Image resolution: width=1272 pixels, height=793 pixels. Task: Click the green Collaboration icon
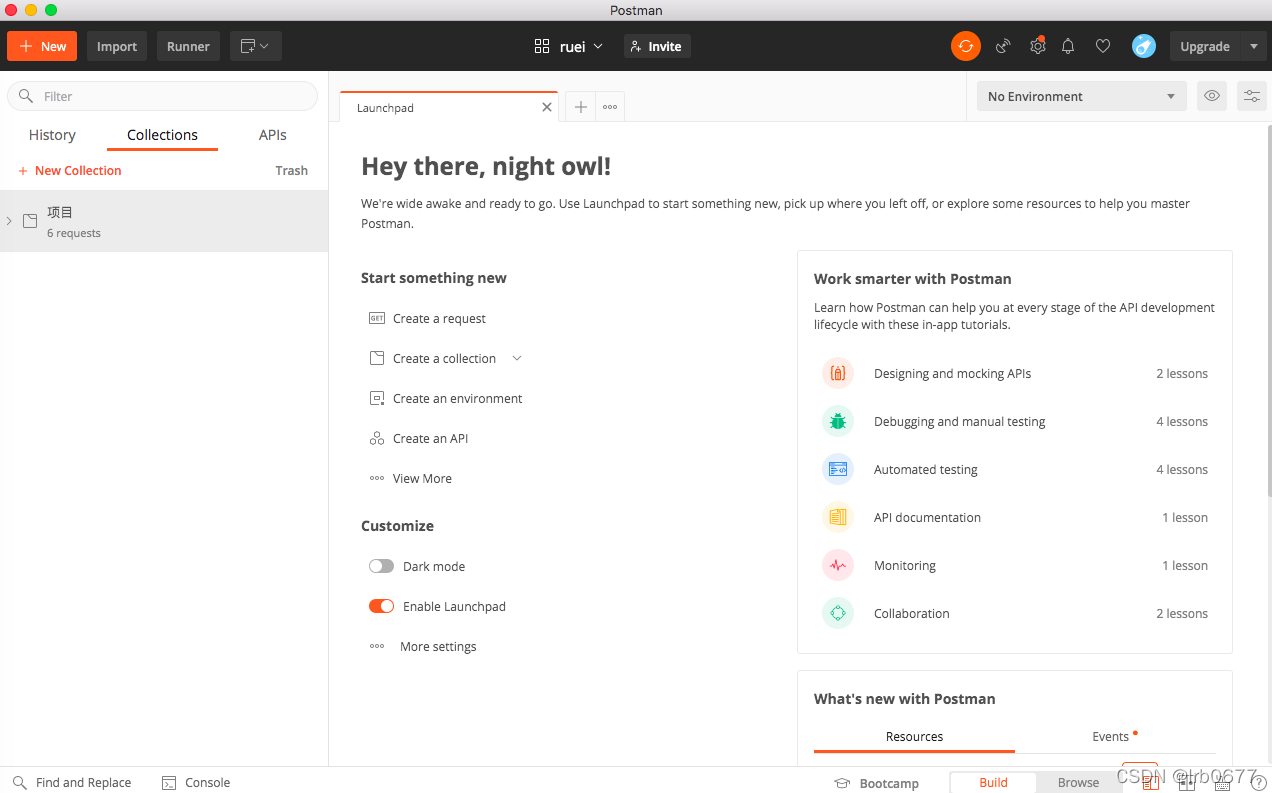[x=838, y=613]
